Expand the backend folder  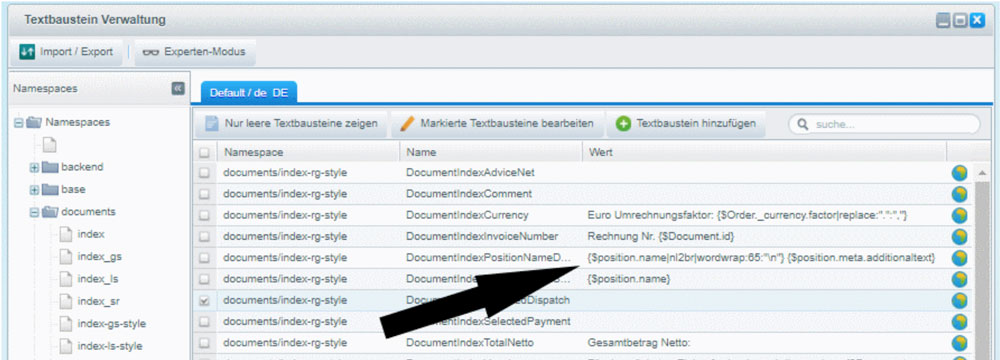pos(34,167)
